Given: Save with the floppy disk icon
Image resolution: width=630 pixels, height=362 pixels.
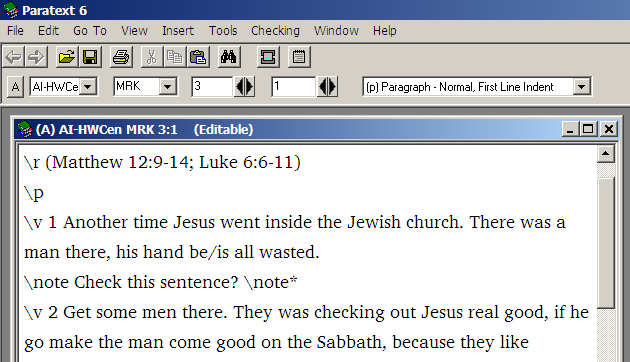Looking at the screenshot, I should 90,57.
